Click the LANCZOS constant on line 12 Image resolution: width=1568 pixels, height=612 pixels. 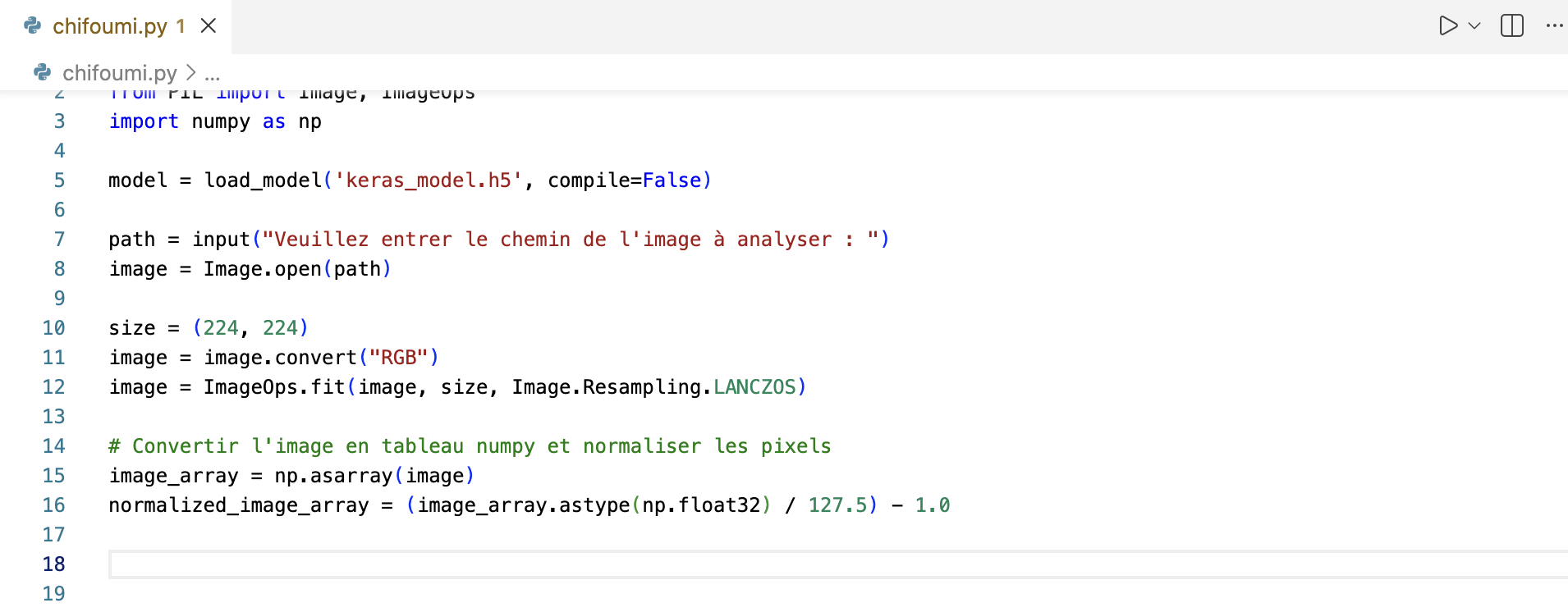click(x=754, y=387)
